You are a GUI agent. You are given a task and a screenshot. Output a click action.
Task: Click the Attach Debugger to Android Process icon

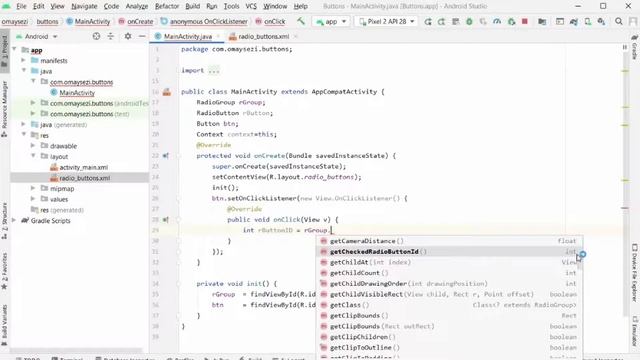coord(511,22)
